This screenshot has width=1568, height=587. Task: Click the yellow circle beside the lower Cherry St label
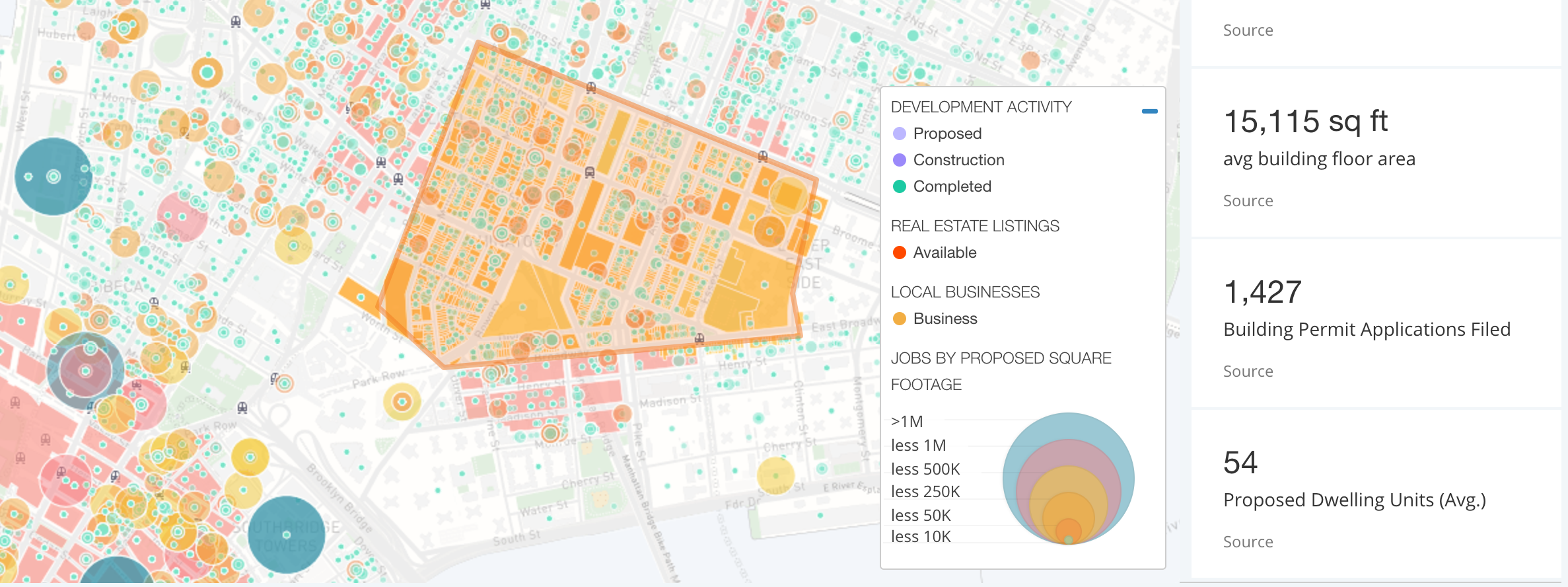(775, 475)
